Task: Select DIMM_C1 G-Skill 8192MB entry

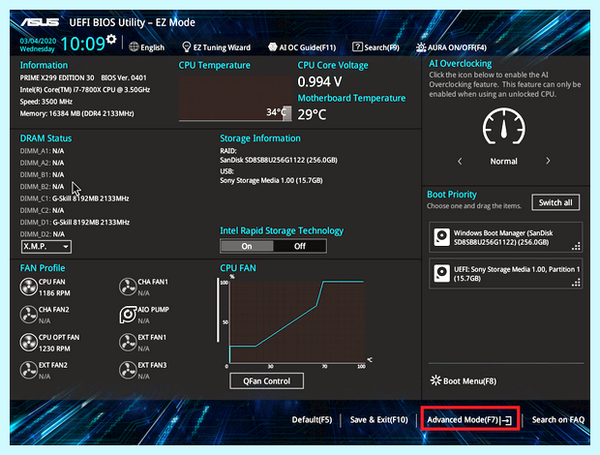Action: click(x=75, y=198)
